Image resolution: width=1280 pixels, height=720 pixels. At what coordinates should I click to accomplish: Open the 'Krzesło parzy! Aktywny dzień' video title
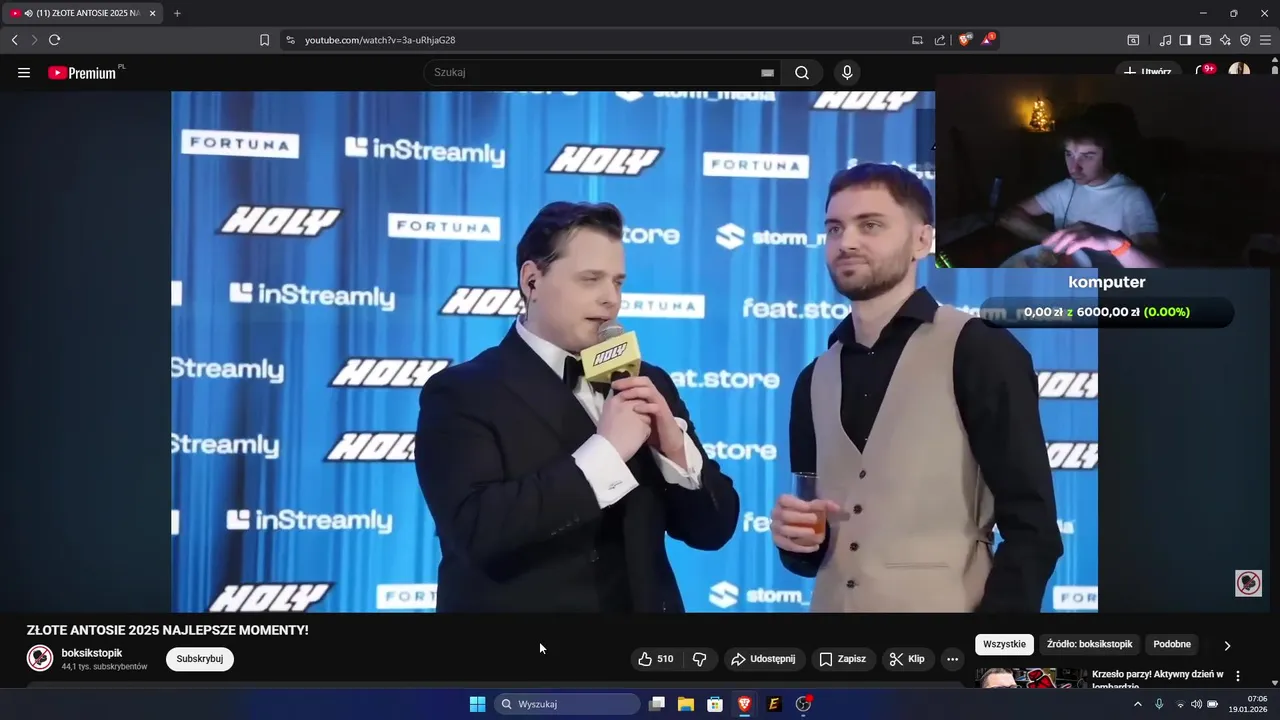pyautogui.click(x=1157, y=679)
